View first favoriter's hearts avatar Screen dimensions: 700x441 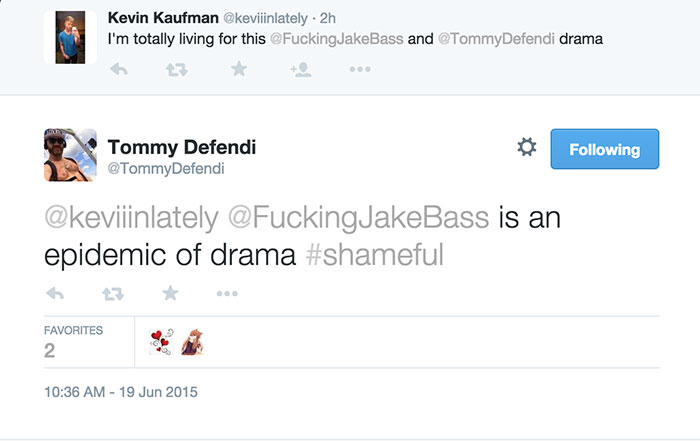pos(160,342)
